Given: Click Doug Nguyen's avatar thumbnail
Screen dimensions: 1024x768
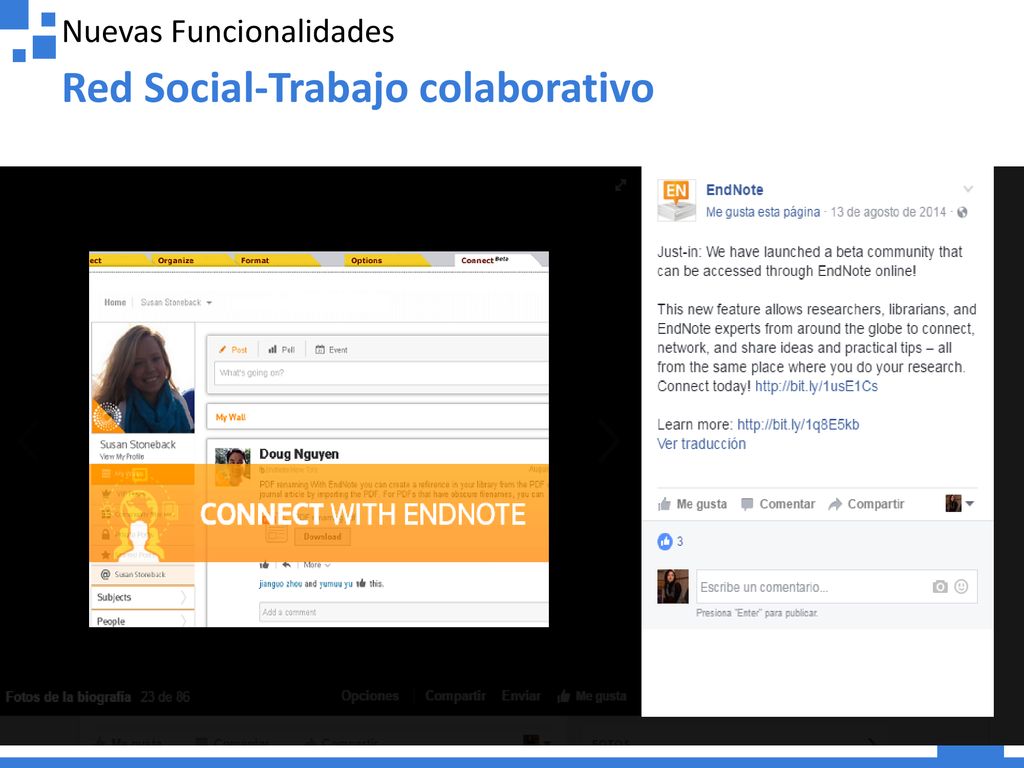Looking at the screenshot, I should (232, 466).
